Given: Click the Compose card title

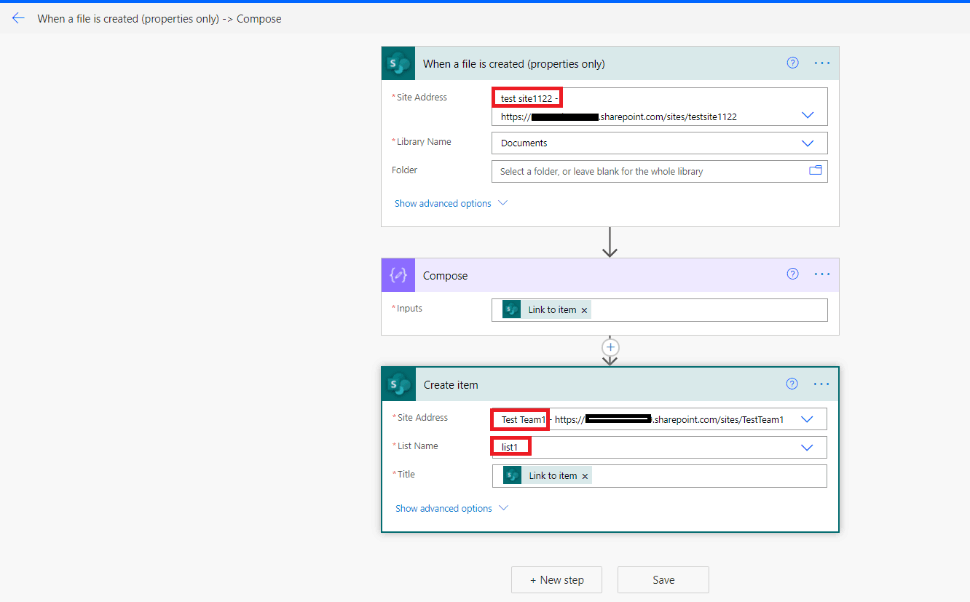Looking at the screenshot, I should [x=445, y=276].
